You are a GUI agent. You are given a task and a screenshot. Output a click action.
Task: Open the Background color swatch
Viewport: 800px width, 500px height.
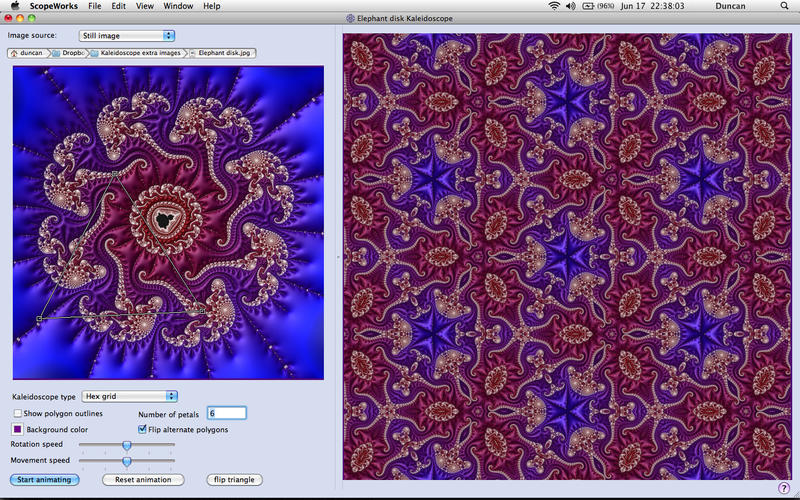pos(18,429)
